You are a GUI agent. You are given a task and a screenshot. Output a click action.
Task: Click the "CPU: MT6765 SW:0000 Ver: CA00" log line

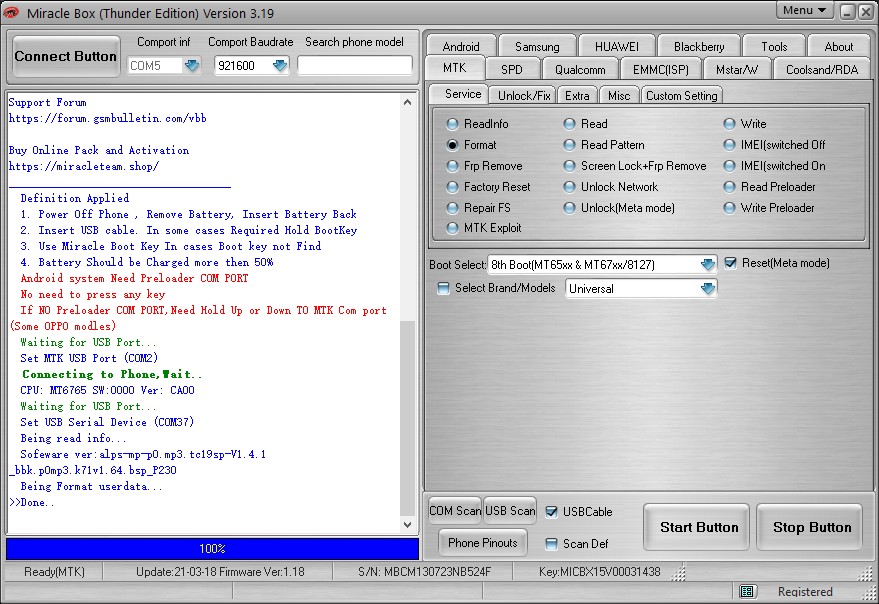[108, 390]
